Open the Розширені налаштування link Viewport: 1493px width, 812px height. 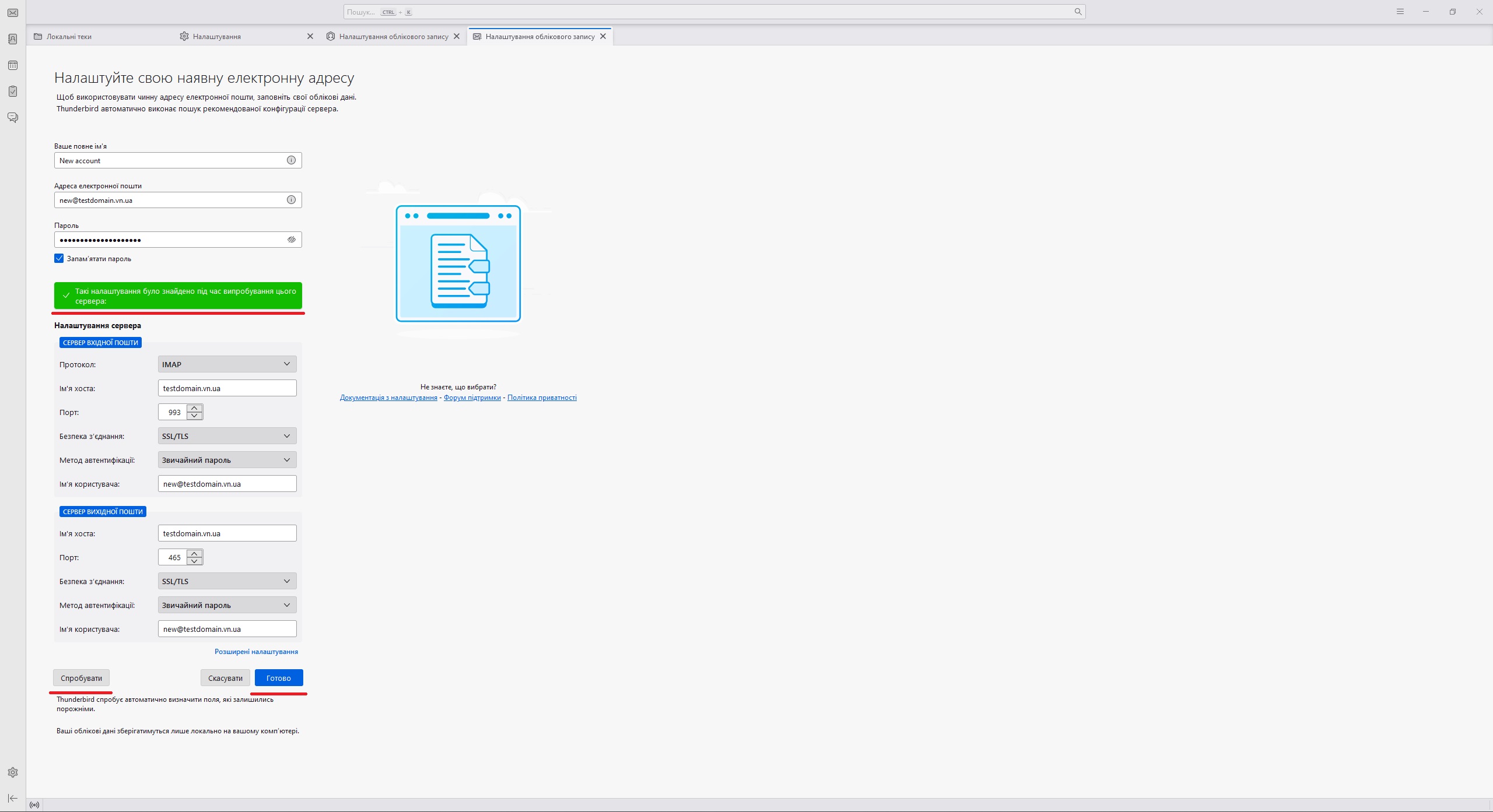(256, 652)
